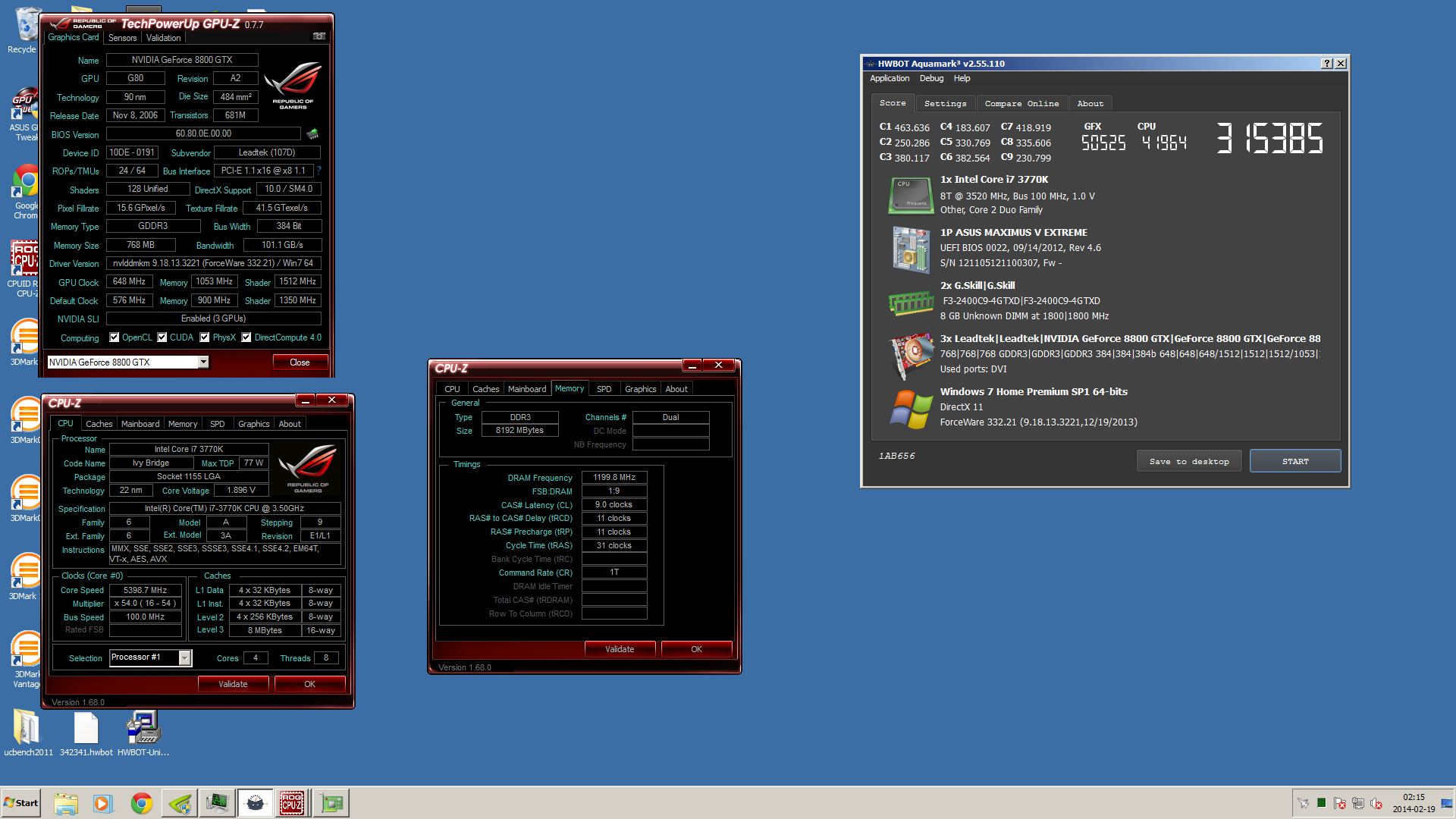Toggle the DirectCompute 4.0 checkbox

(x=246, y=337)
